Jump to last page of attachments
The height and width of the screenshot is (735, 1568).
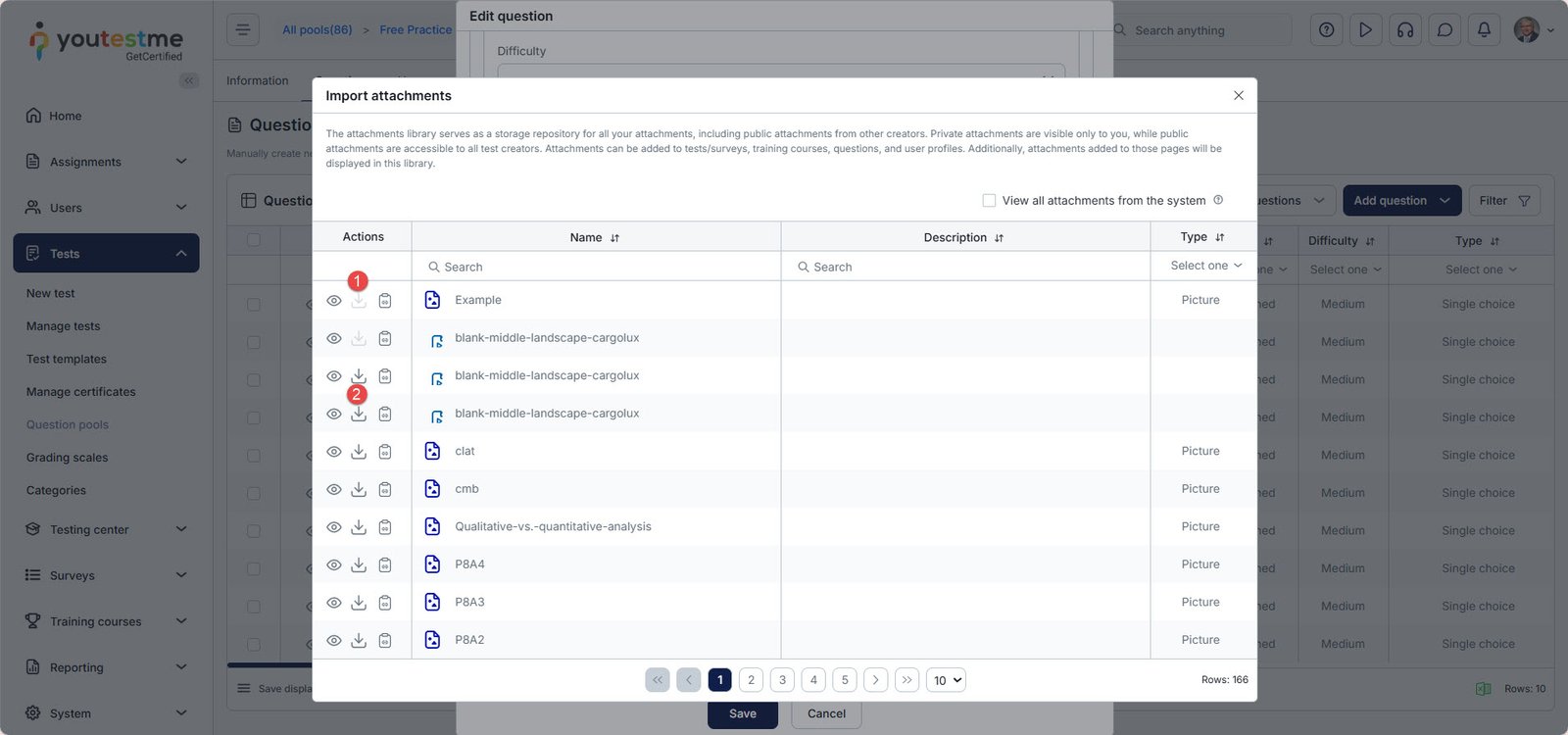coord(906,680)
